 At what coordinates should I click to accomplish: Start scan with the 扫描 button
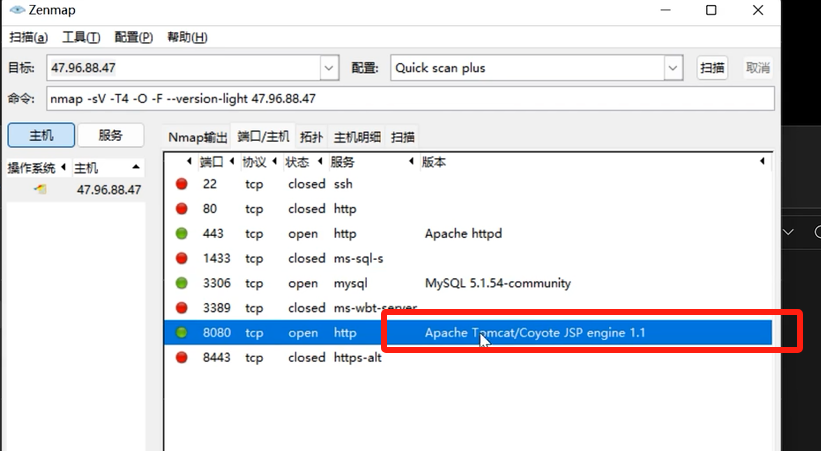click(x=712, y=68)
